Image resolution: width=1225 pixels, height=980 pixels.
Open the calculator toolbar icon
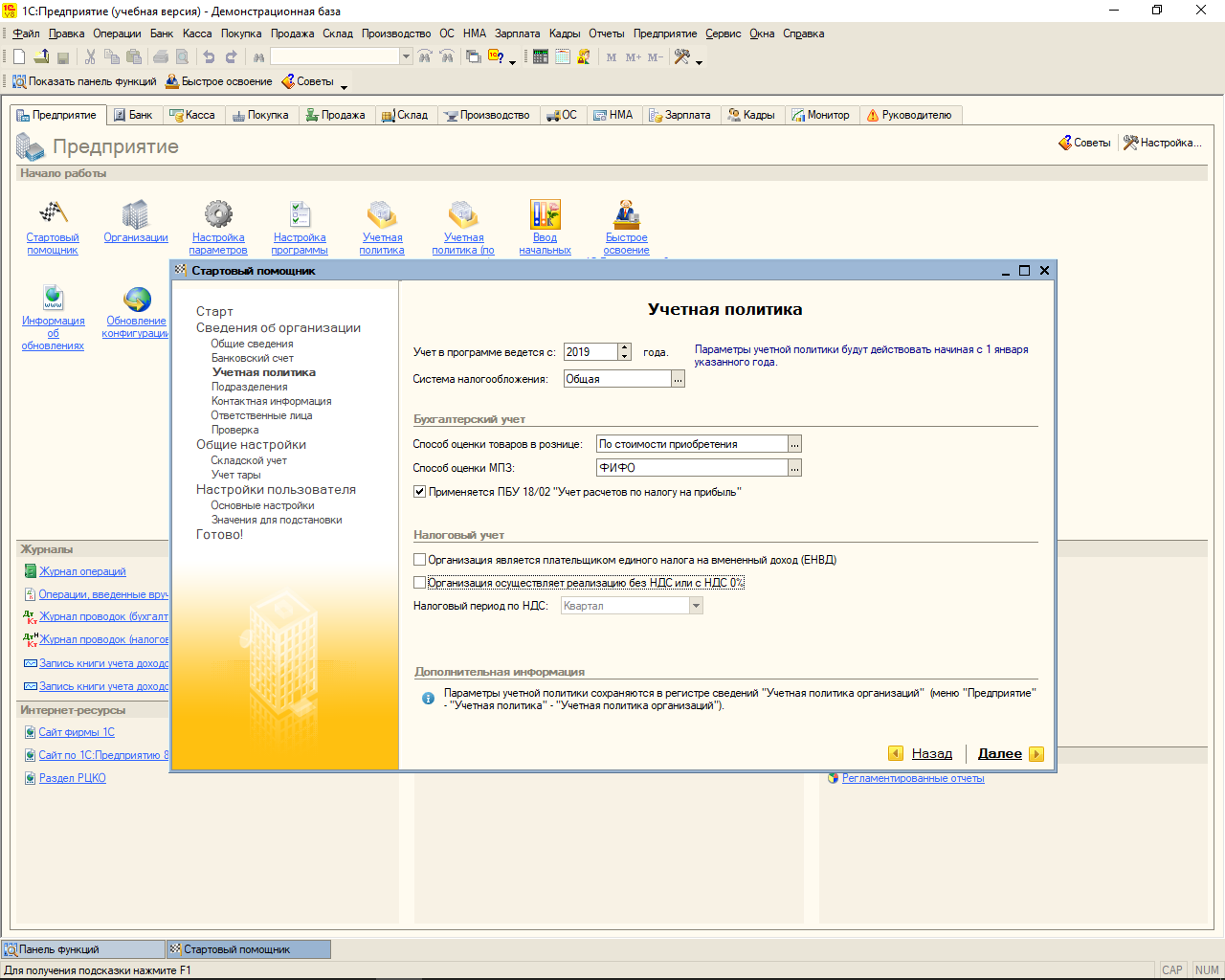[x=541, y=57]
